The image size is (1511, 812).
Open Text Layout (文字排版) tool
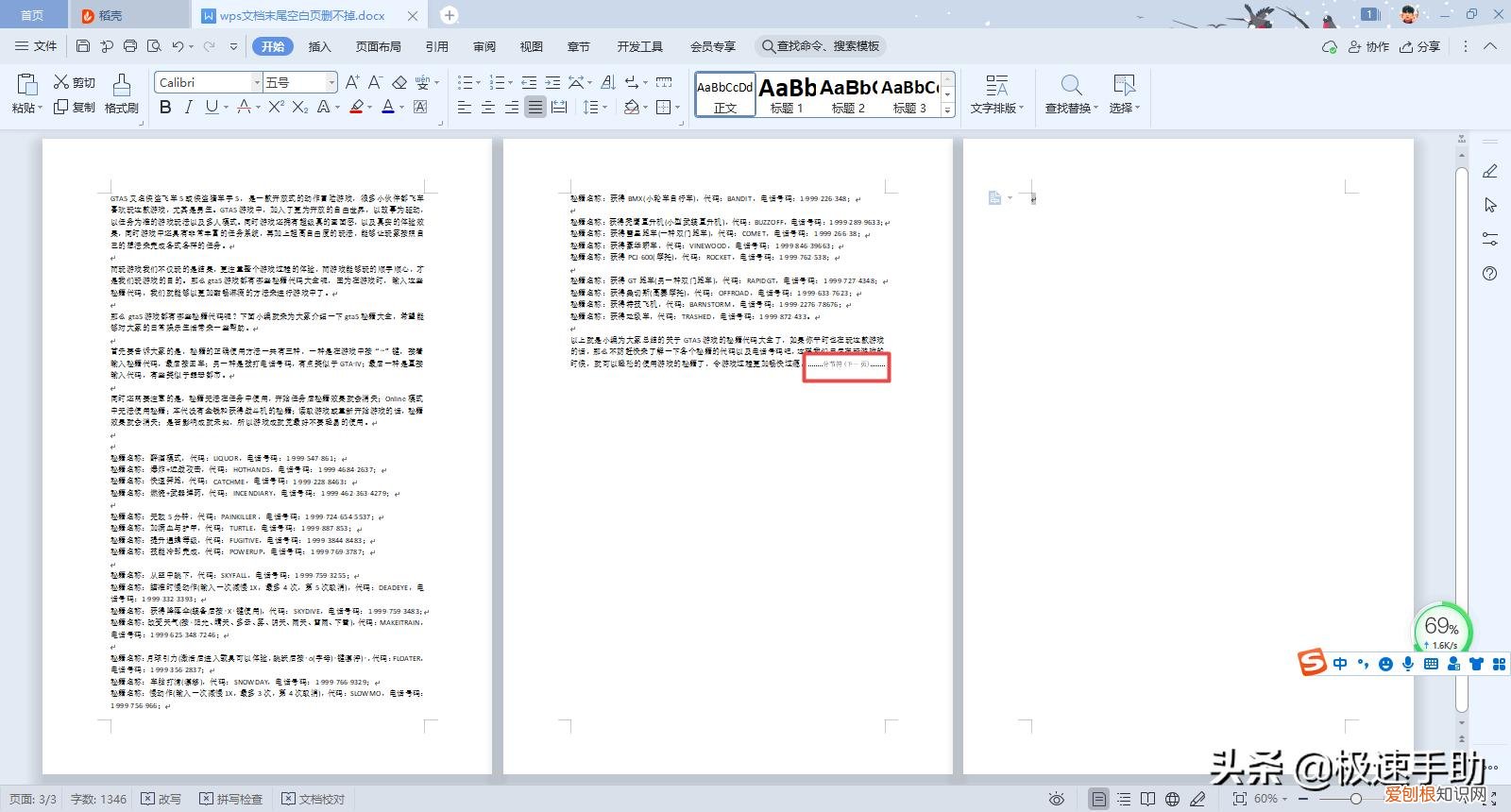pos(996,94)
